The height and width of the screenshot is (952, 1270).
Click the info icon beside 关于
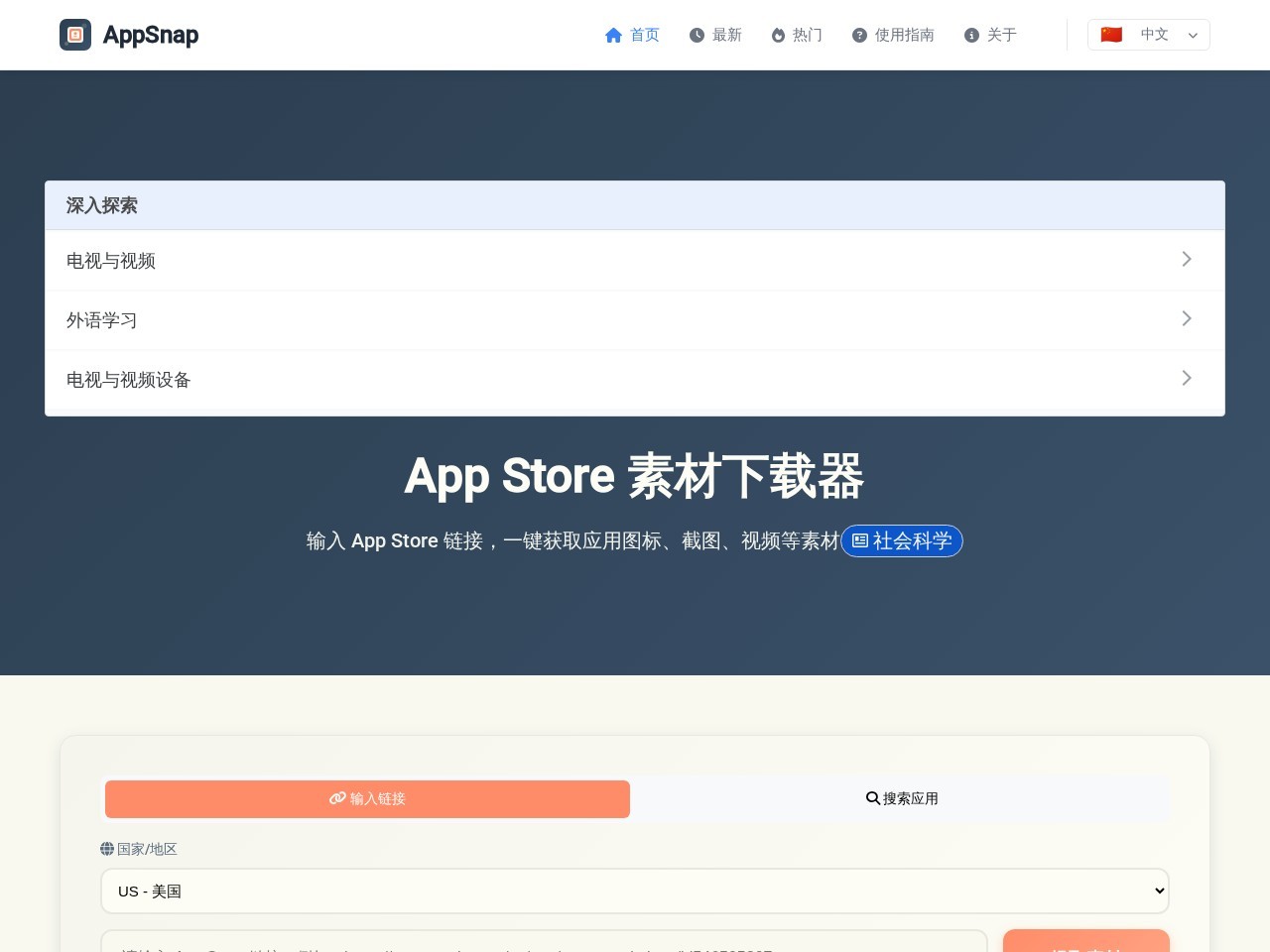tap(971, 35)
